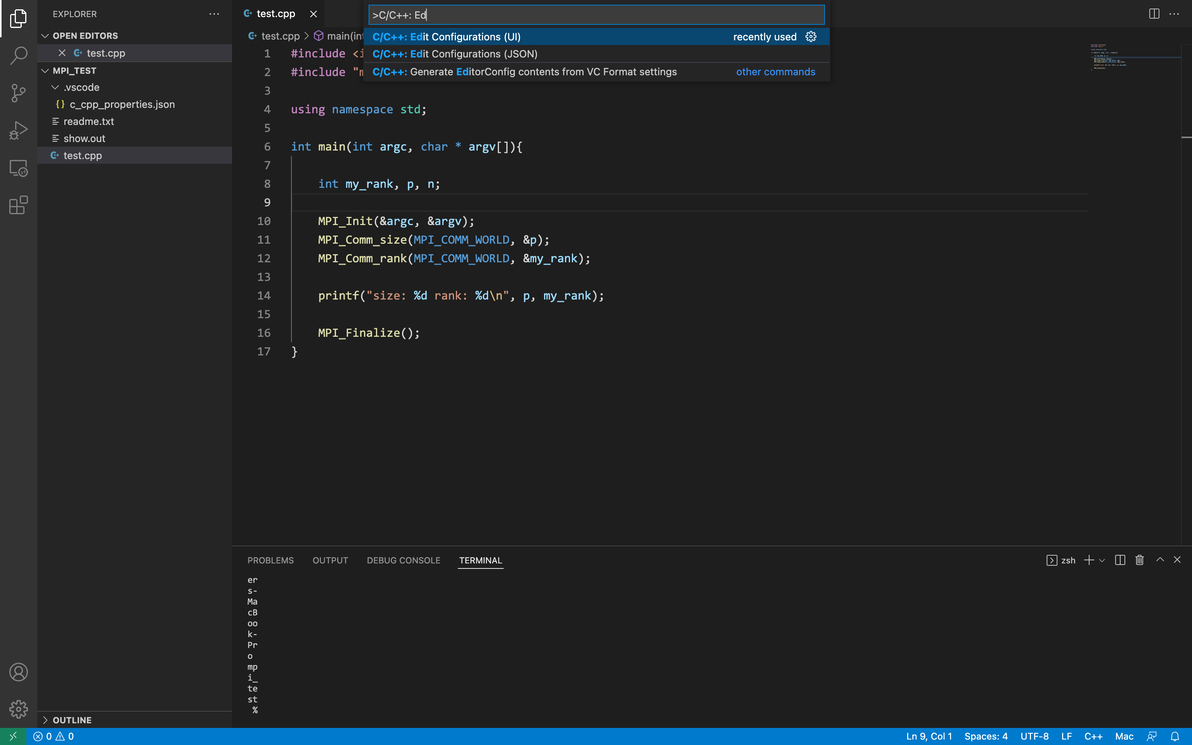This screenshot has width=1192, height=745.
Task: Open the Search view icon
Action: click(18, 55)
